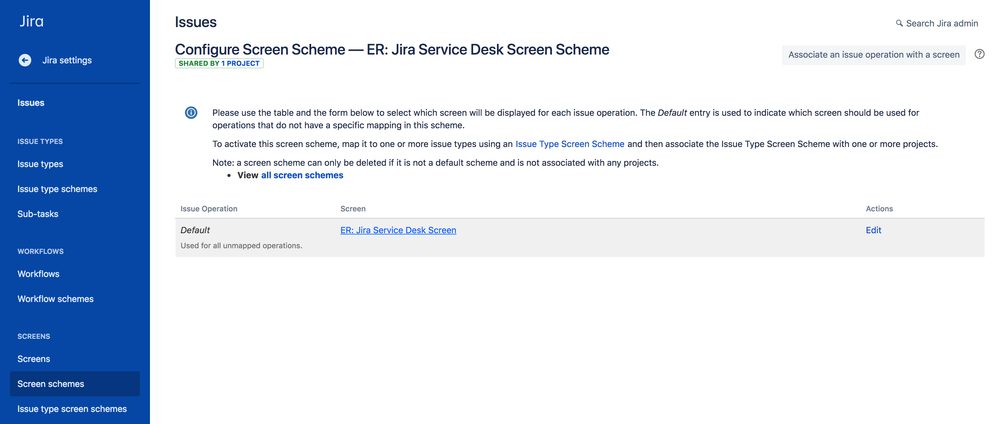Click the Configure Screen Scheme page title
Image resolution: width=999 pixels, height=424 pixels.
click(392, 49)
